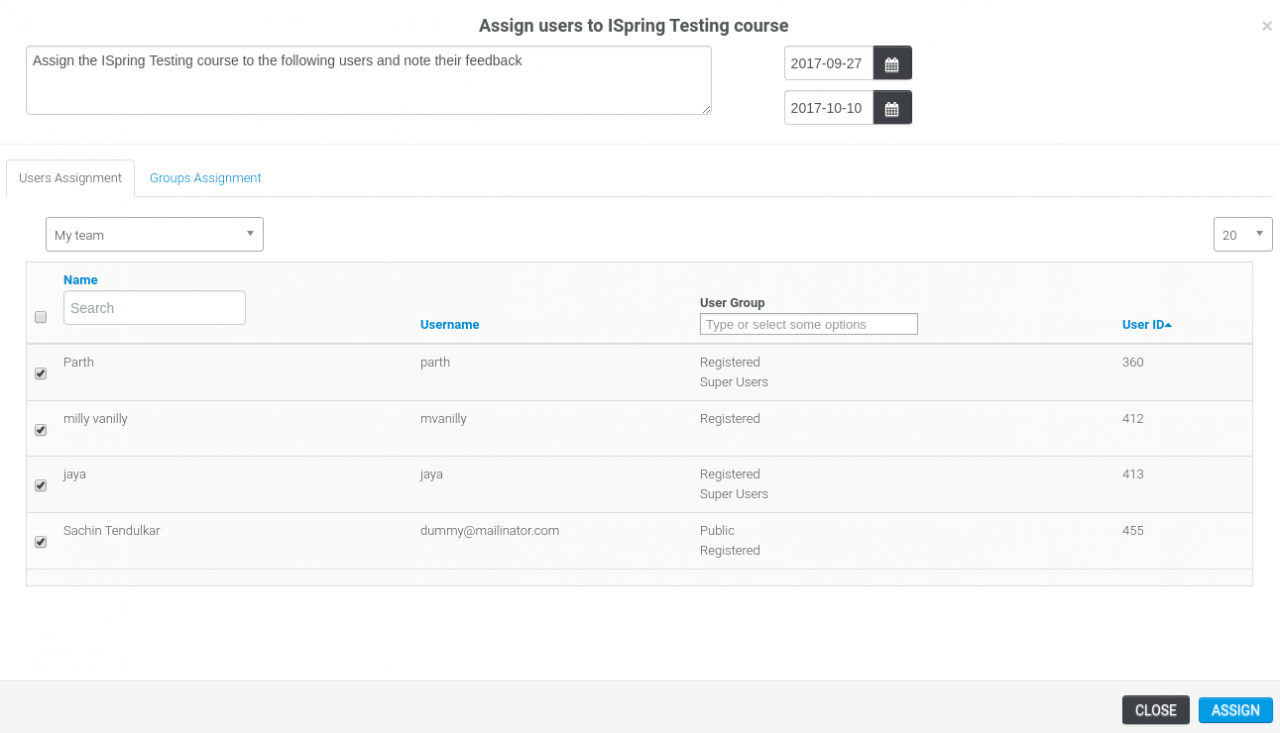This screenshot has width=1280, height=733.
Task: Uncheck the checkbox for Parth
Action: tap(41, 374)
